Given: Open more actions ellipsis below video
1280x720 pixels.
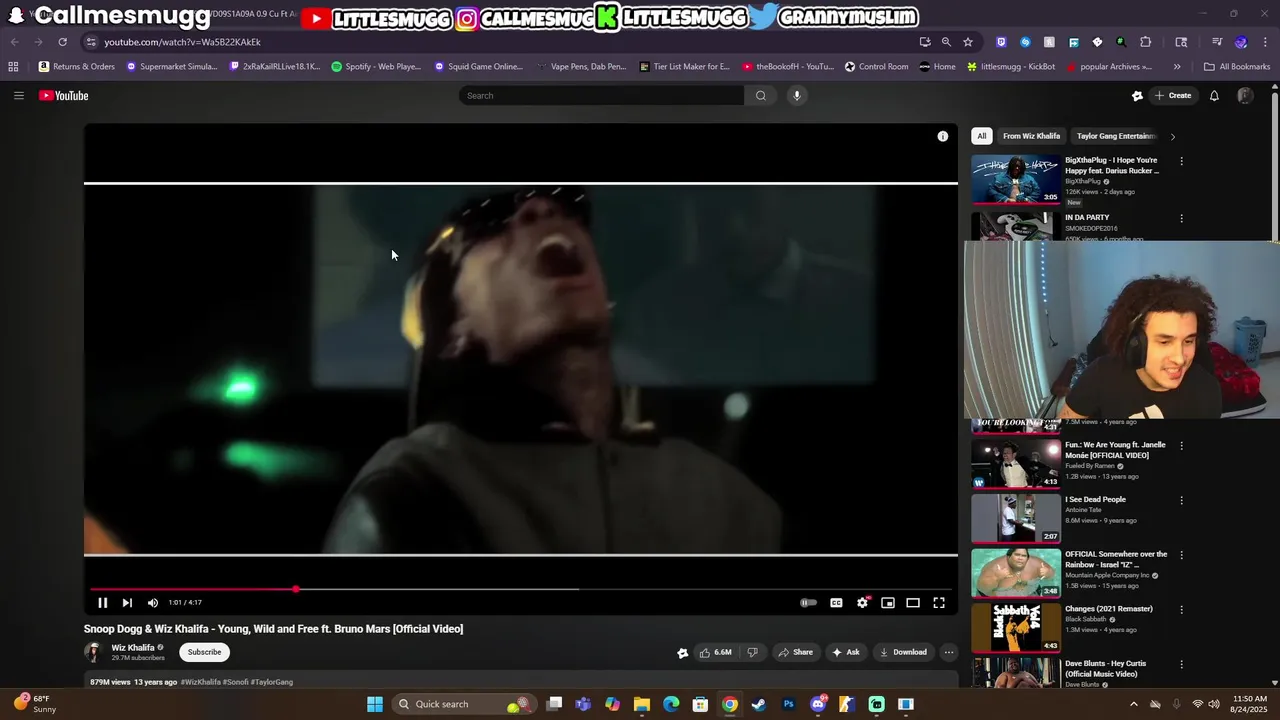Looking at the screenshot, I should tap(949, 652).
